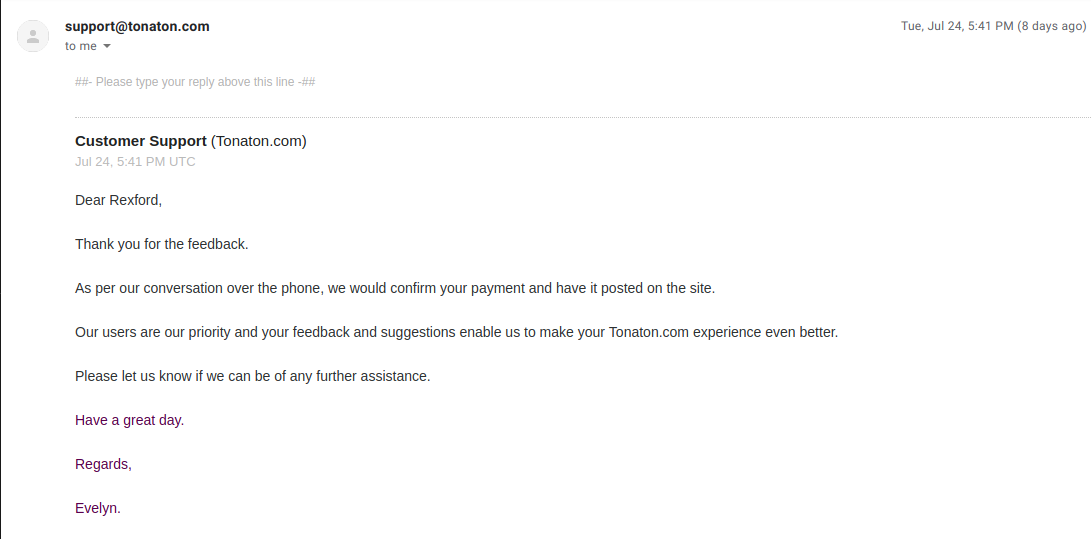
Task: Click the "Thank you for the feedback." line
Action: 161,244
